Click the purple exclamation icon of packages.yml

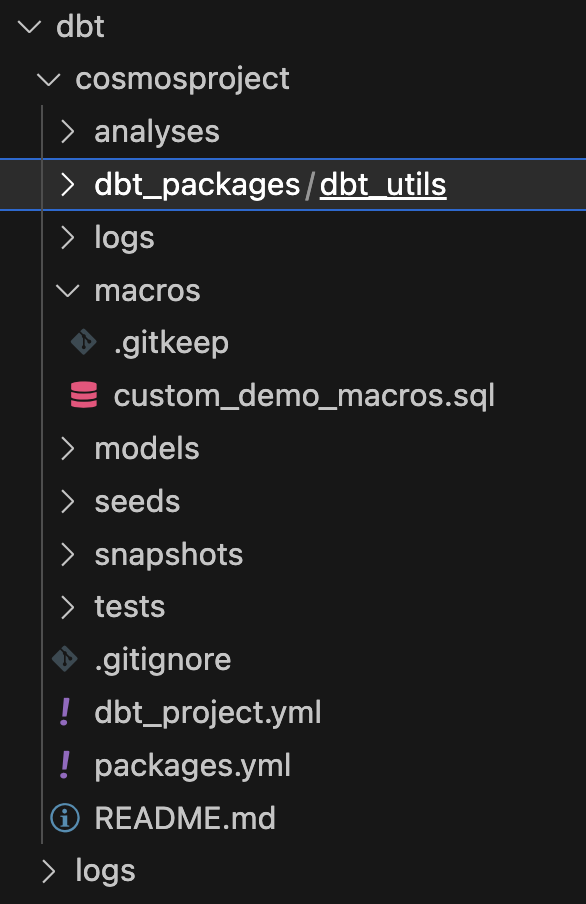tap(65, 765)
